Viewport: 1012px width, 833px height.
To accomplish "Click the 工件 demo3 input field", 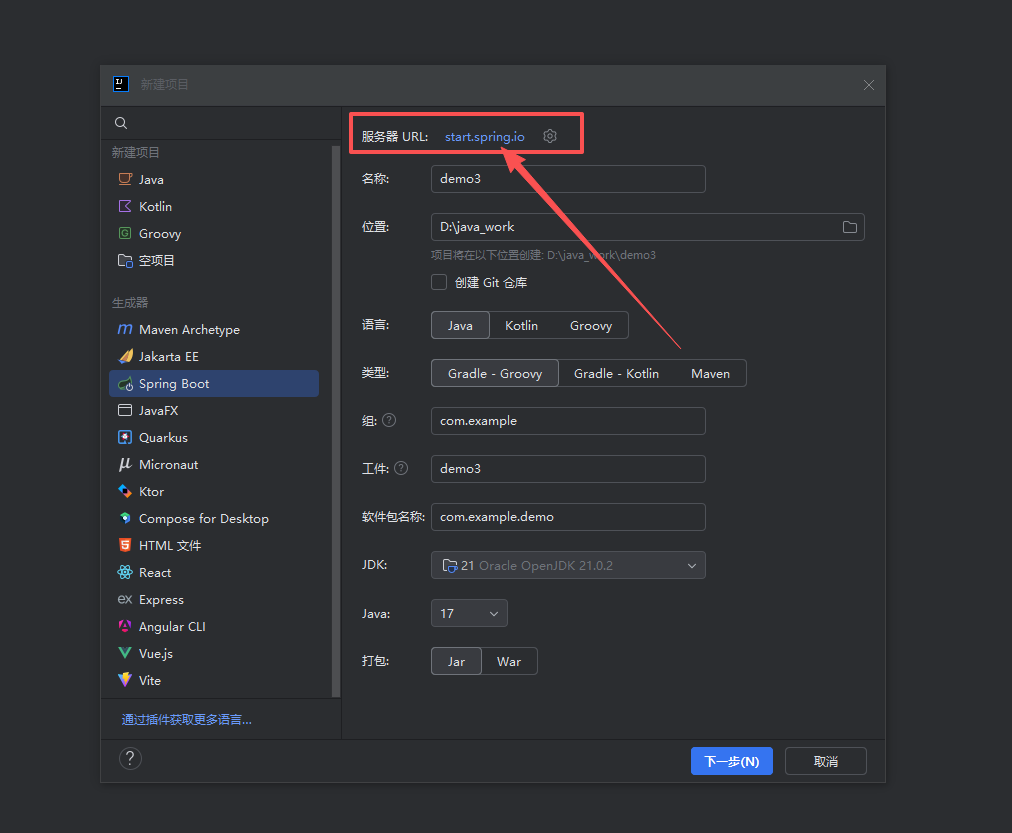I will (568, 468).
